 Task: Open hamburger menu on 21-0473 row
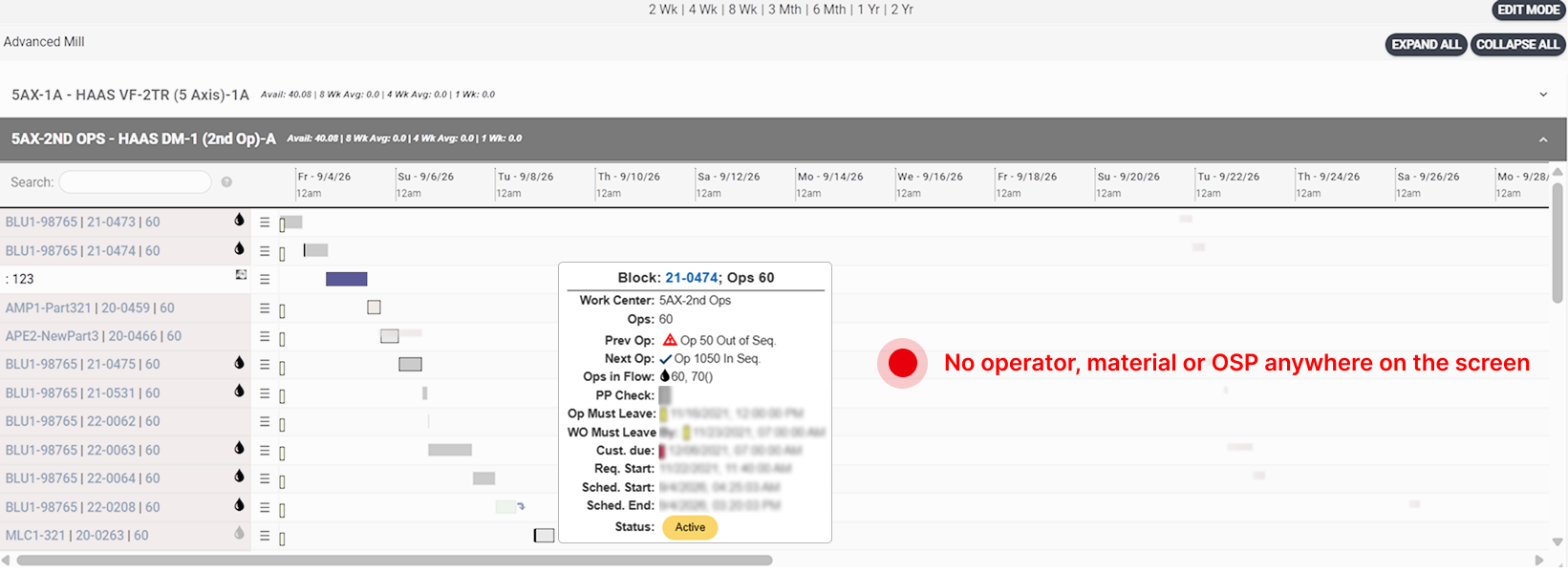coord(265,223)
